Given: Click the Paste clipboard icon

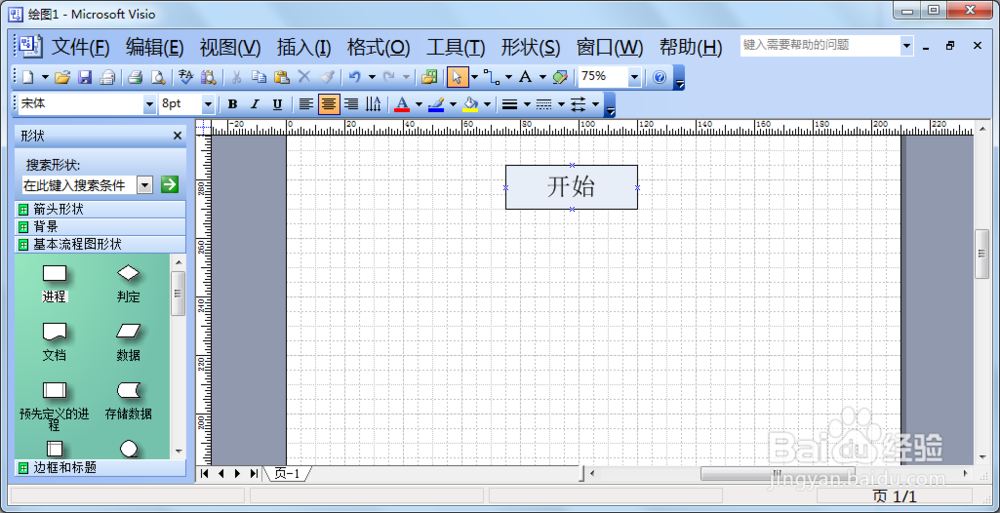Looking at the screenshot, I should (282, 78).
